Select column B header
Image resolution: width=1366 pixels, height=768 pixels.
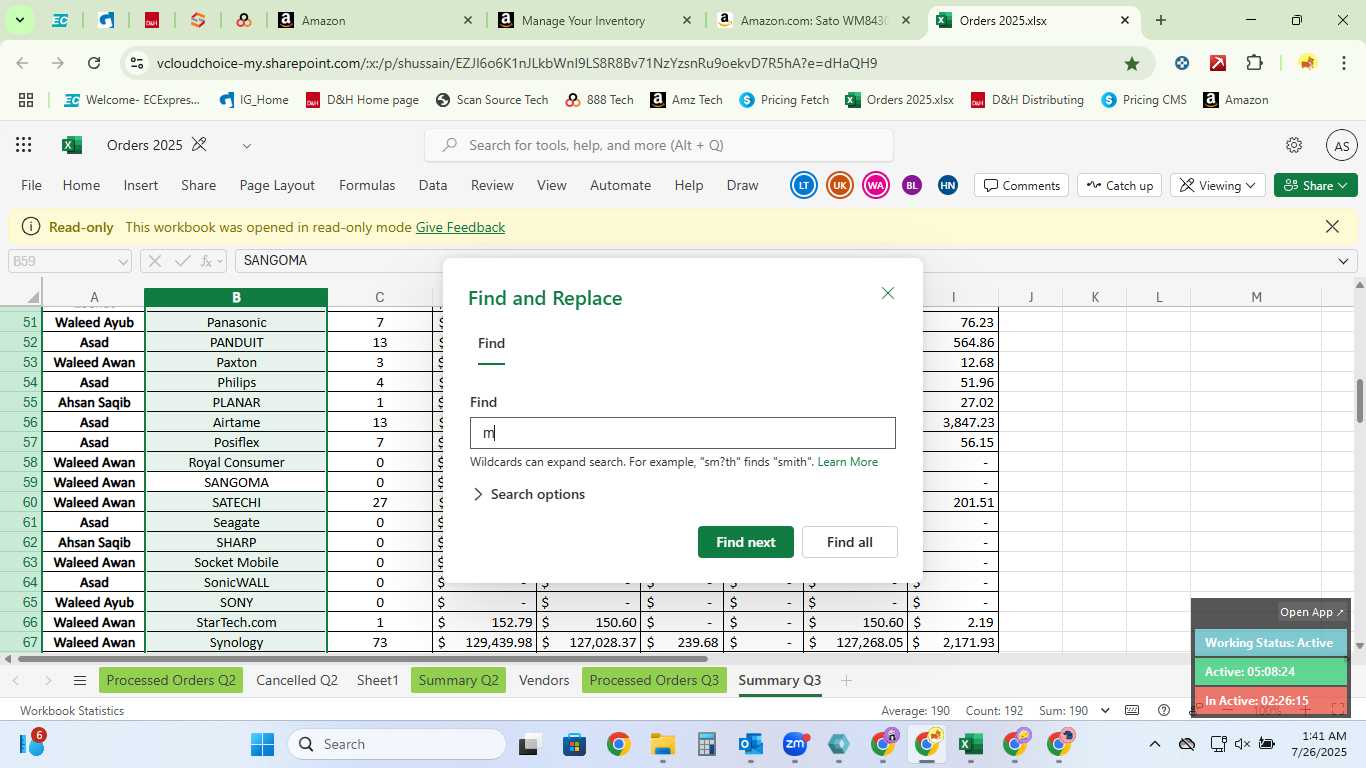point(236,297)
